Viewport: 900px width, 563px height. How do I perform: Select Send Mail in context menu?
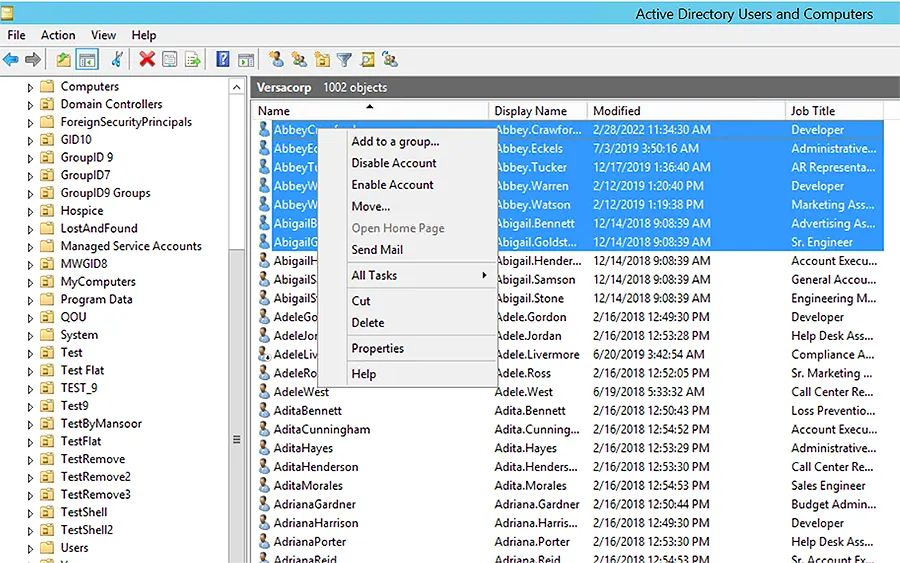coord(377,250)
